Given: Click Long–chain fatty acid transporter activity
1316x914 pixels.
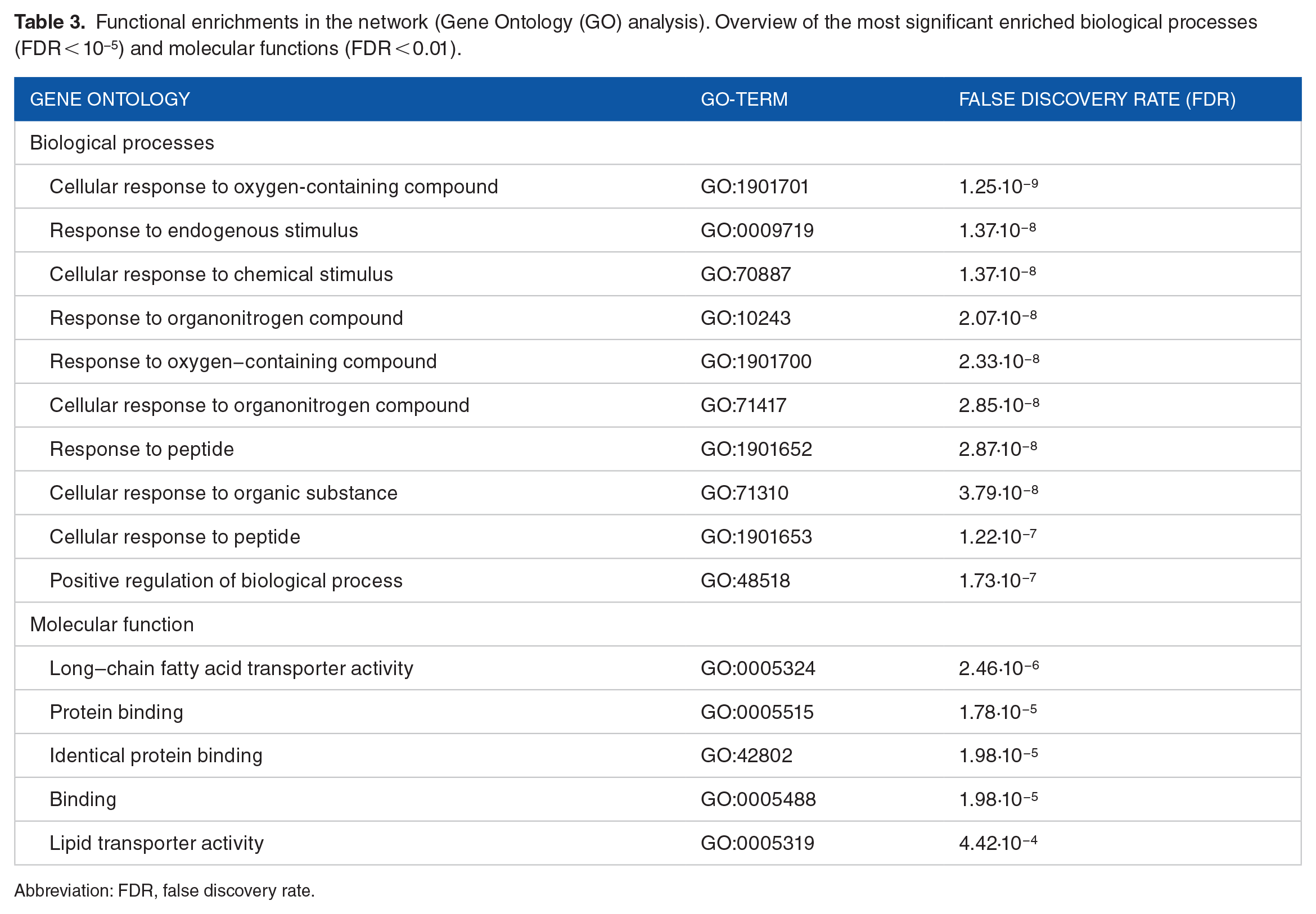Looking at the screenshot, I should [x=231, y=668].
